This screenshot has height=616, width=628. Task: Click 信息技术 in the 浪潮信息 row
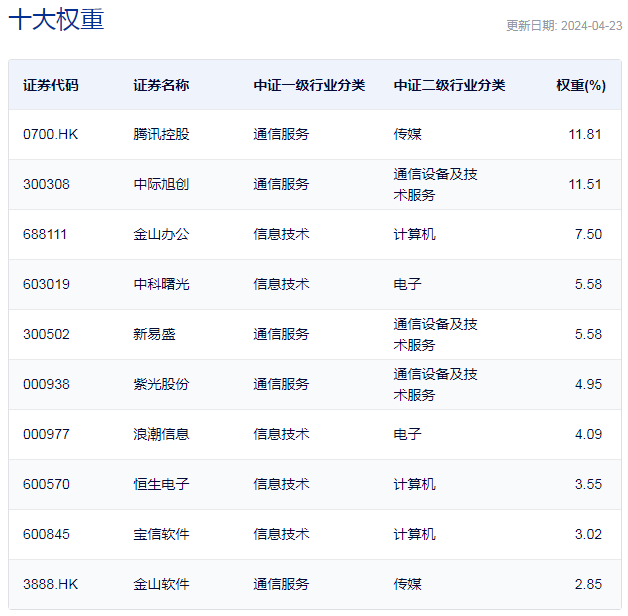pos(281,435)
